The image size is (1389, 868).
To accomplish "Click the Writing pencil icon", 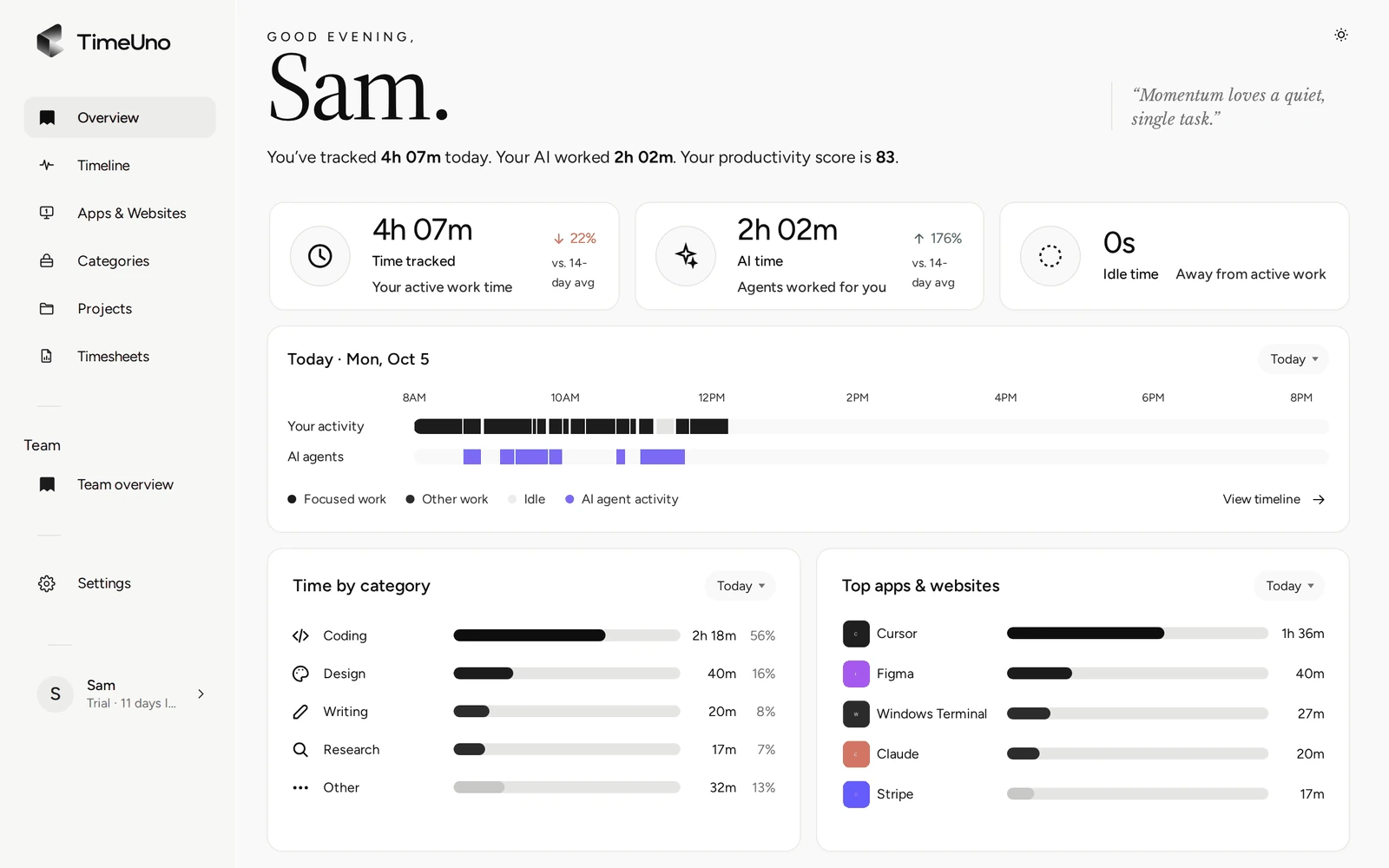I will point(300,712).
